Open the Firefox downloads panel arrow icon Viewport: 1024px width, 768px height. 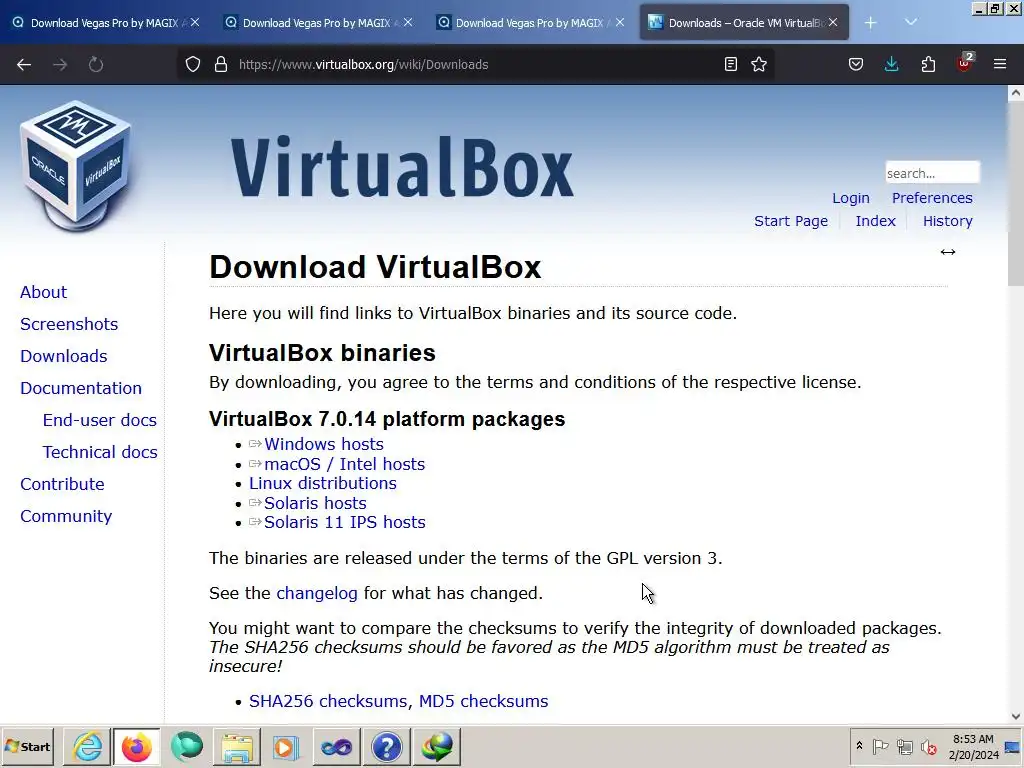point(891,64)
